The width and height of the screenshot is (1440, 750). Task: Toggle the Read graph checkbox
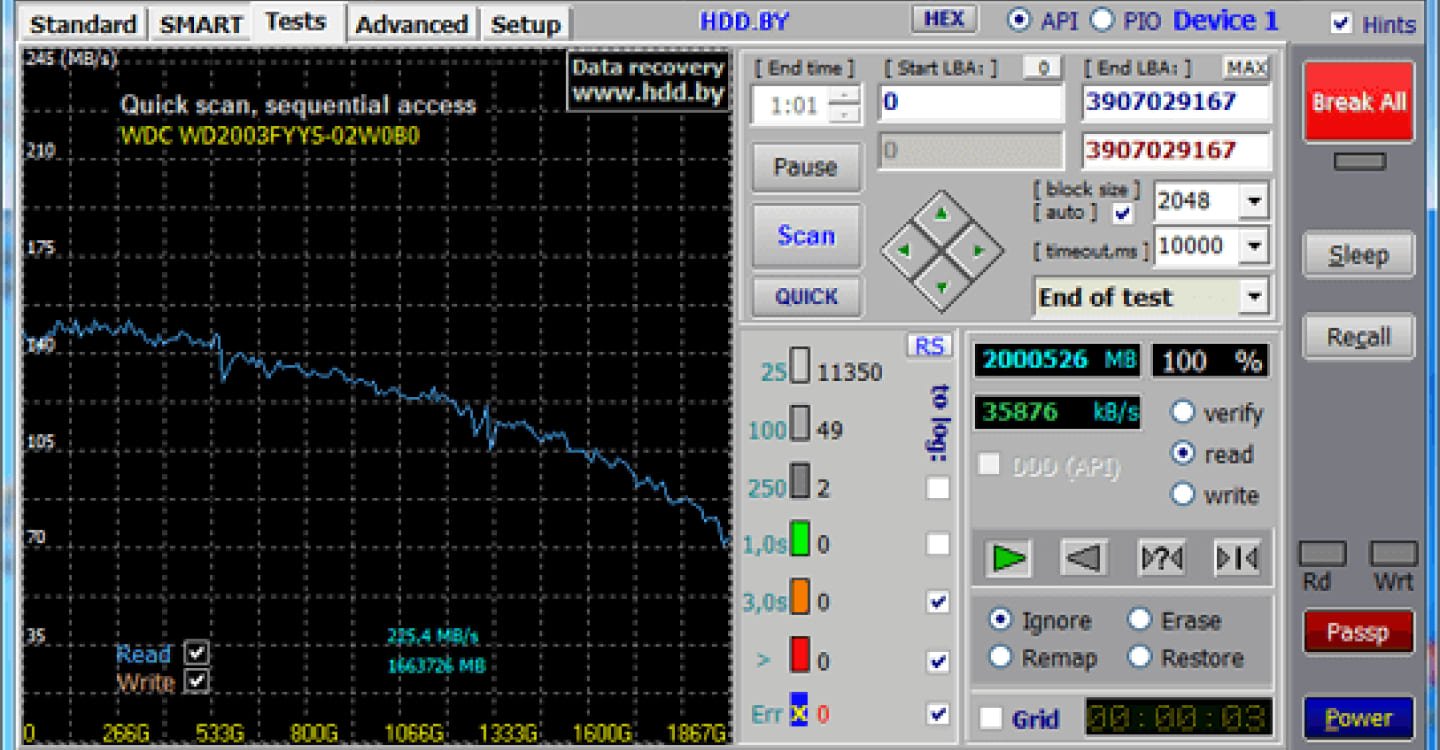(197, 653)
